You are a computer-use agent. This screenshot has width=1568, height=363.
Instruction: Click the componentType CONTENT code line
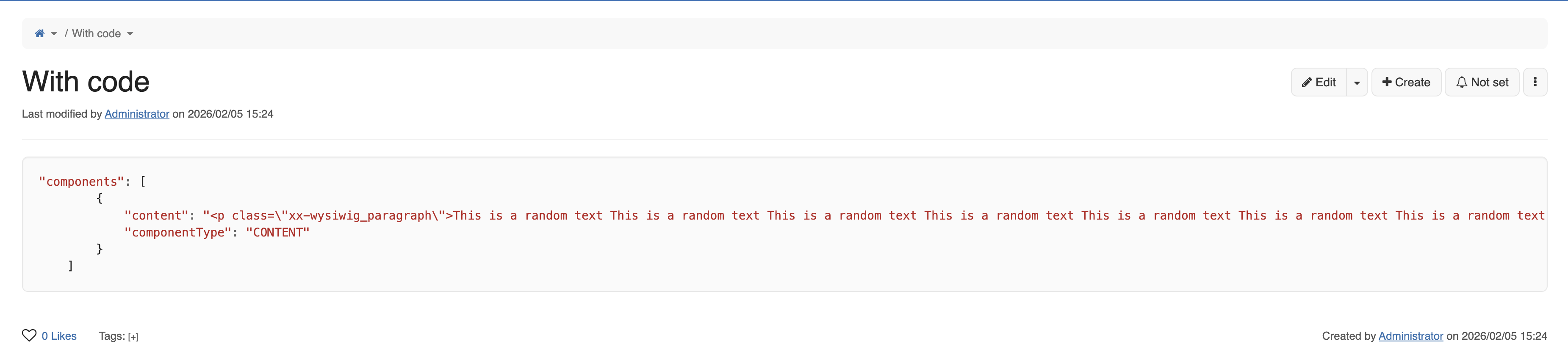tap(217, 232)
